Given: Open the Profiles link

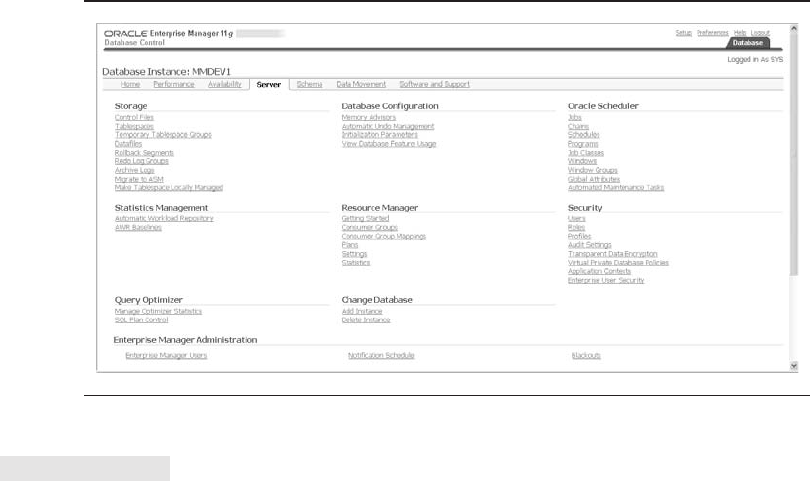Looking at the screenshot, I should [x=579, y=236].
